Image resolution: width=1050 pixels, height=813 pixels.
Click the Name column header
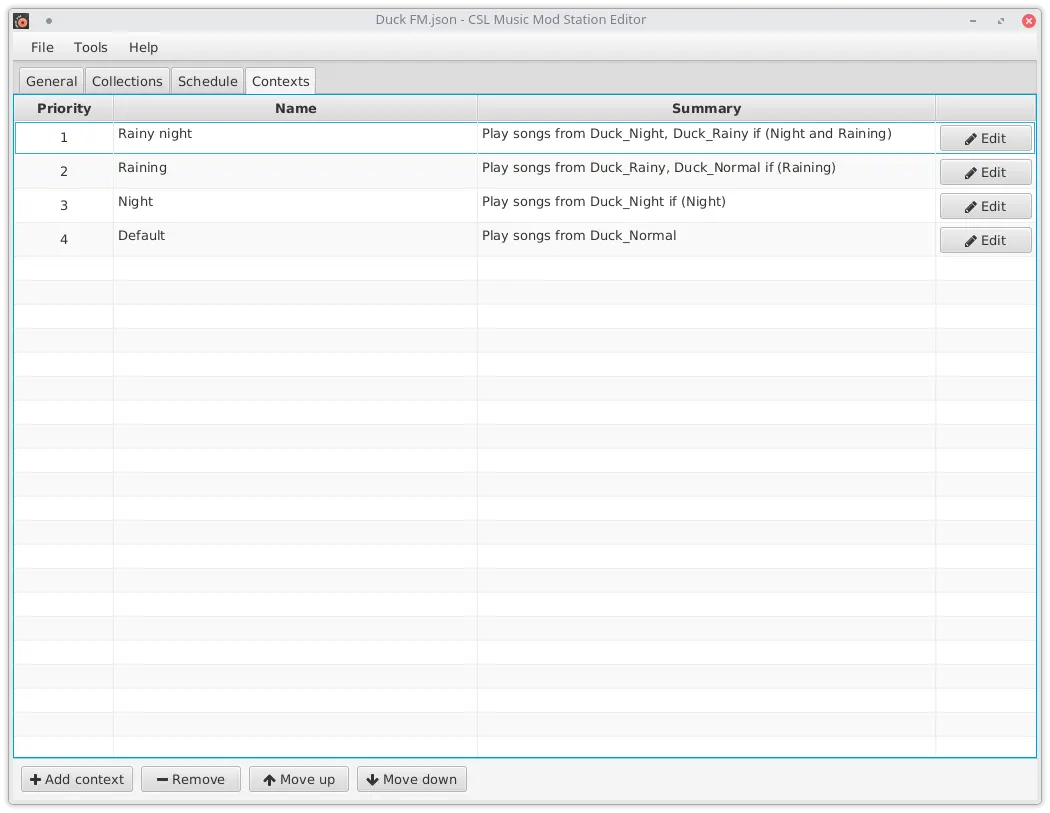point(295,108)
